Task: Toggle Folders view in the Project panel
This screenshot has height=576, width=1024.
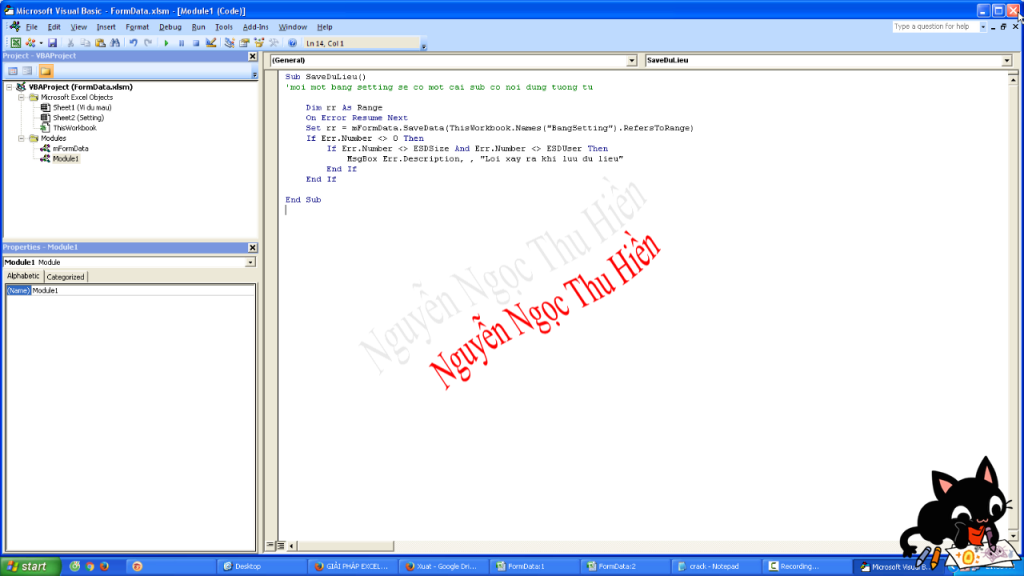Action: (46, 71)
